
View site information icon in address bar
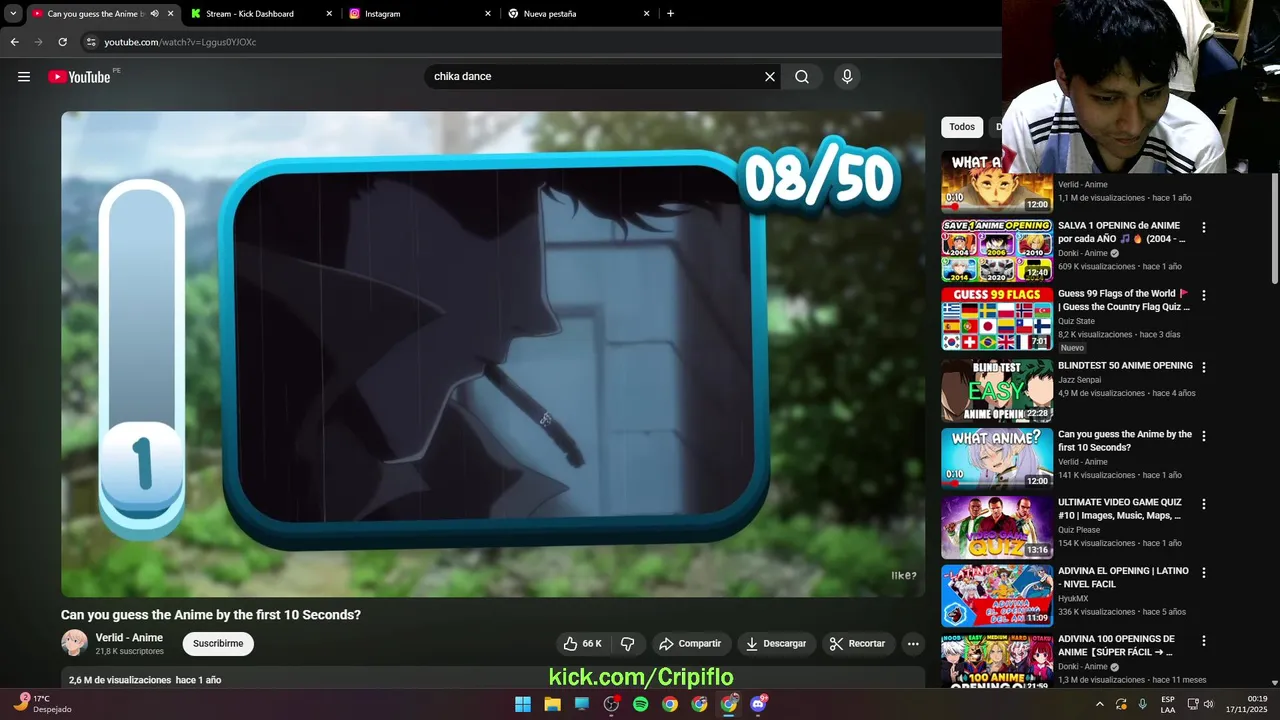point(91,42)
